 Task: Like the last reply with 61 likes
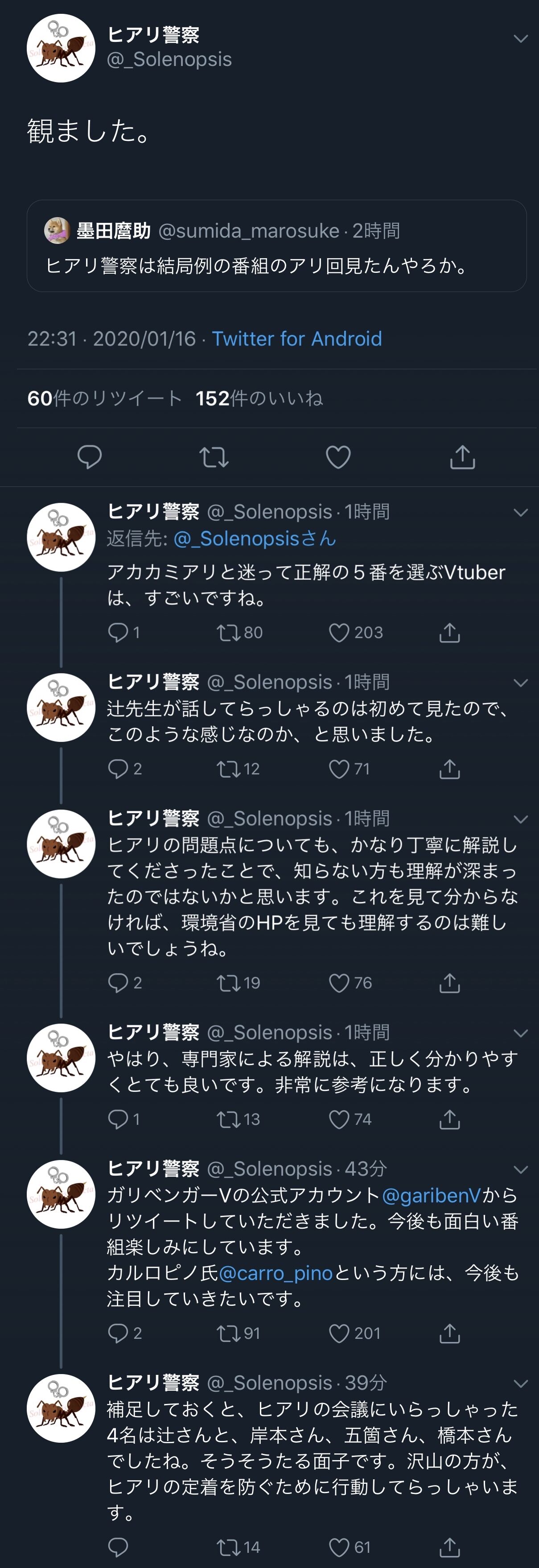[x=339, y=1547]
